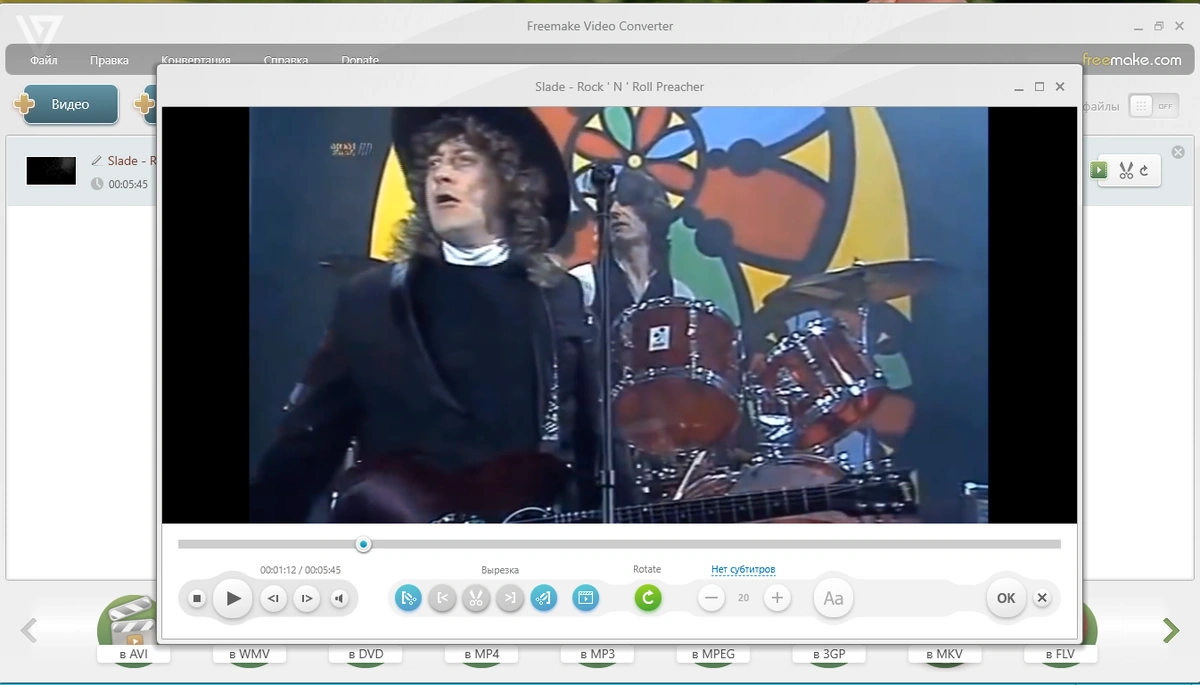Image resolution: width=1200 pixels, height=685 pixels.
Task: Open the blue video frame icon
Action: point(586,599)
